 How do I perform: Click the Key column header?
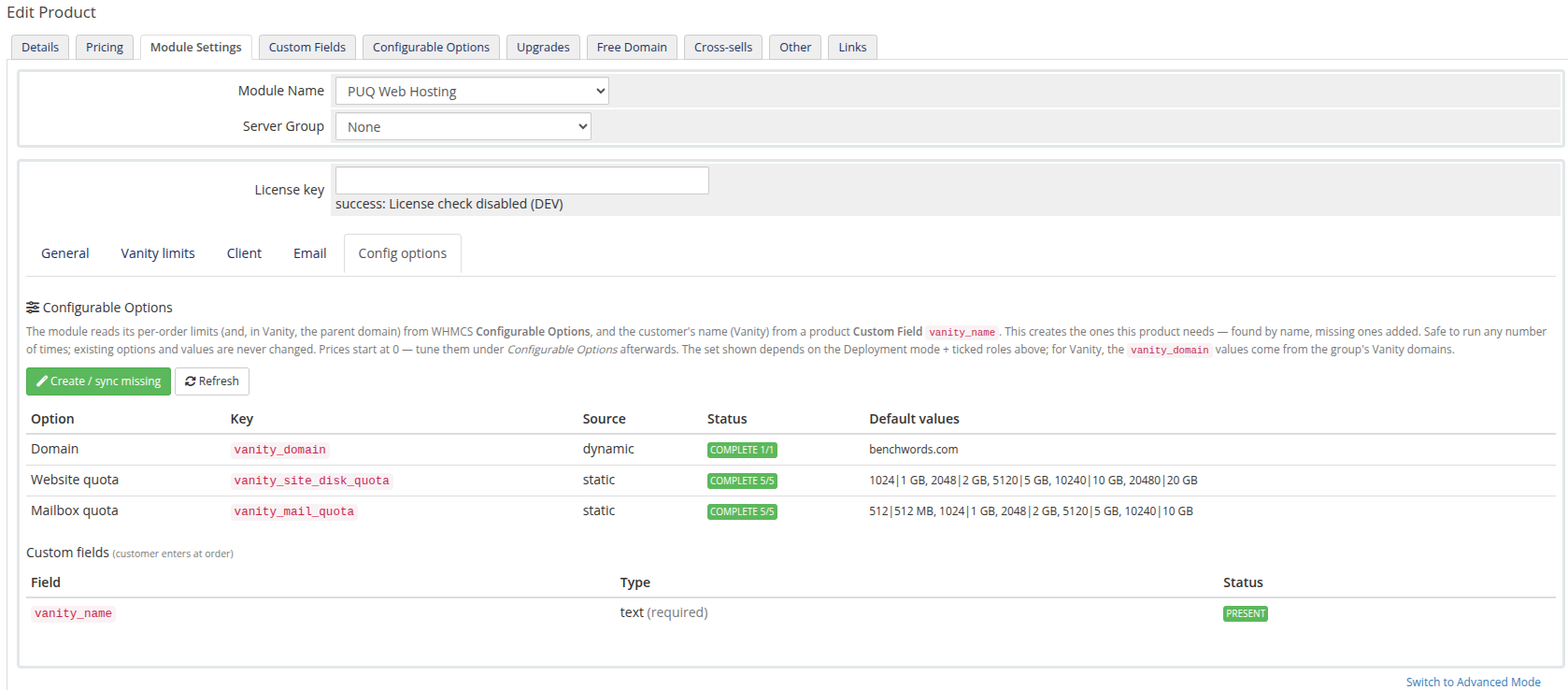point(242,419)
